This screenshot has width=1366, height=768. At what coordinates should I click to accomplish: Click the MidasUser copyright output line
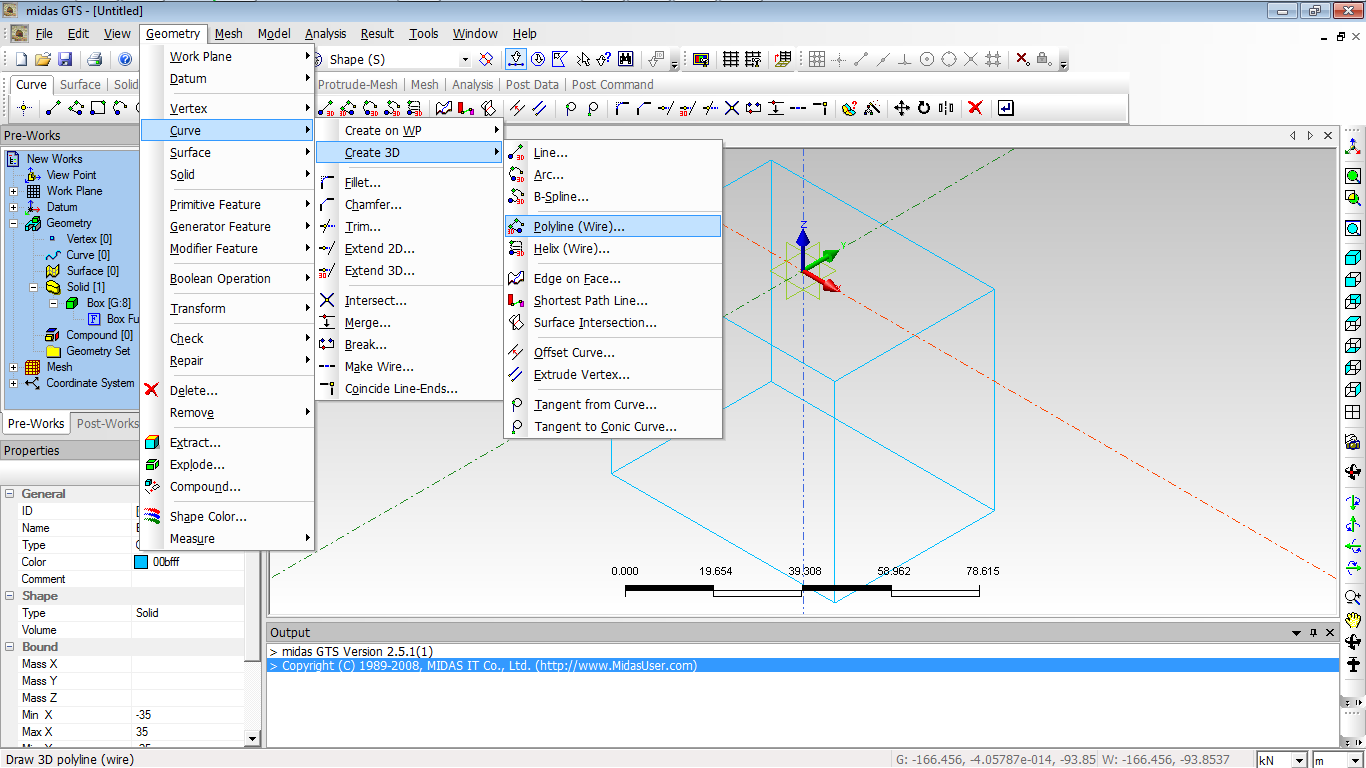tap(489, 666)
